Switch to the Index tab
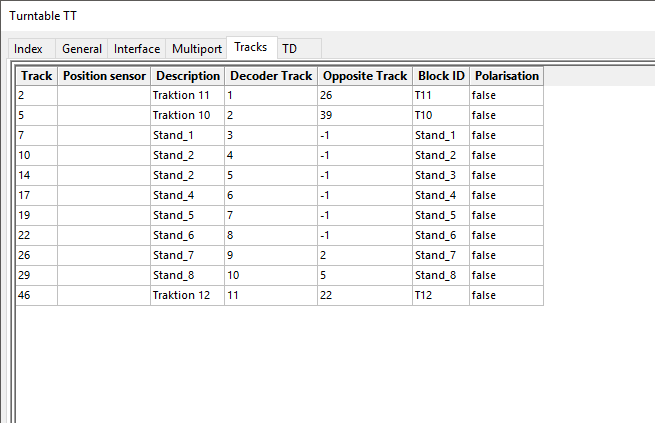The image size is (655, 423). pyautogui.click(x=28, y=48)
